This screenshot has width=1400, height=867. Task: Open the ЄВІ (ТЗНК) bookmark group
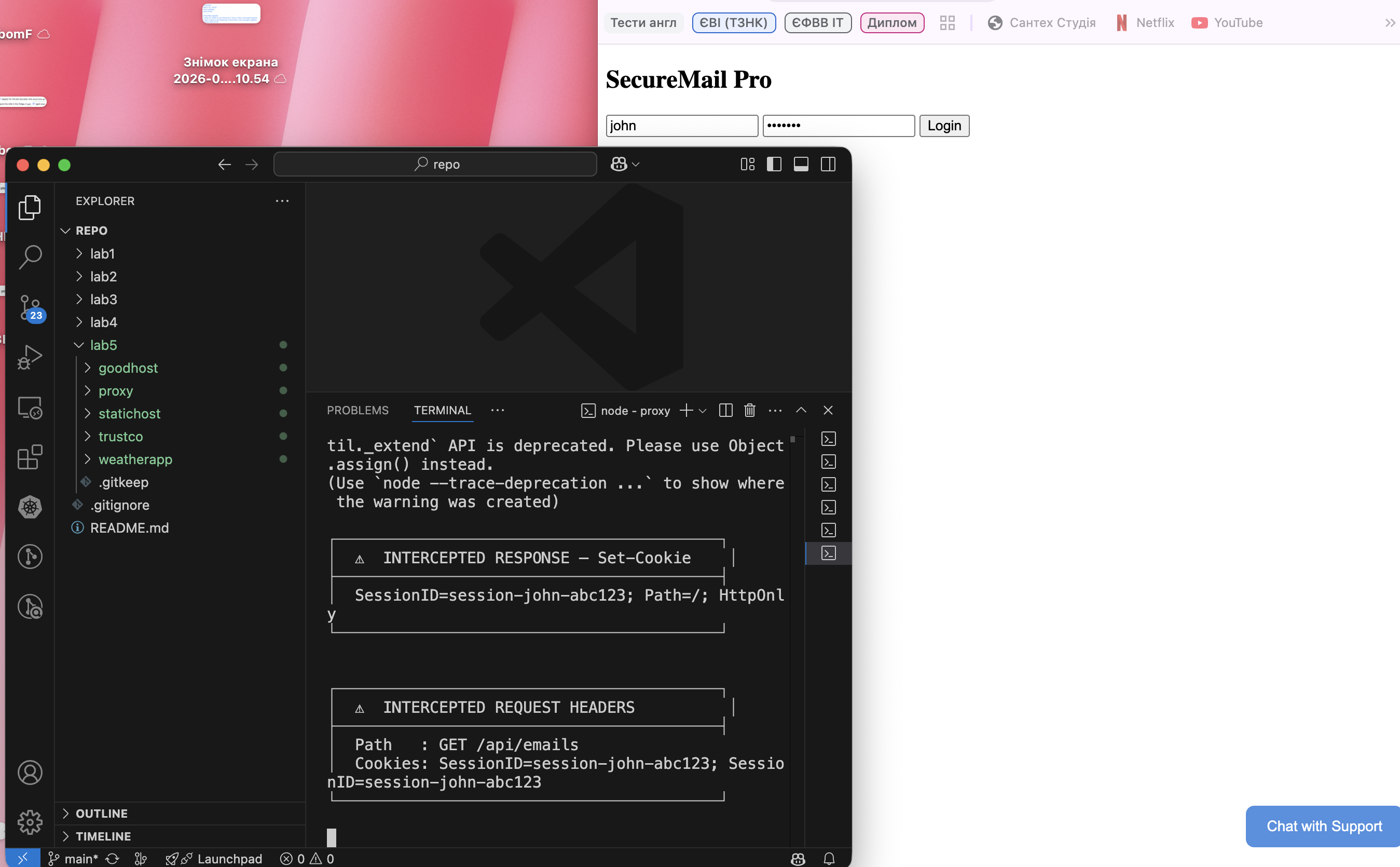tap(734, 22)
